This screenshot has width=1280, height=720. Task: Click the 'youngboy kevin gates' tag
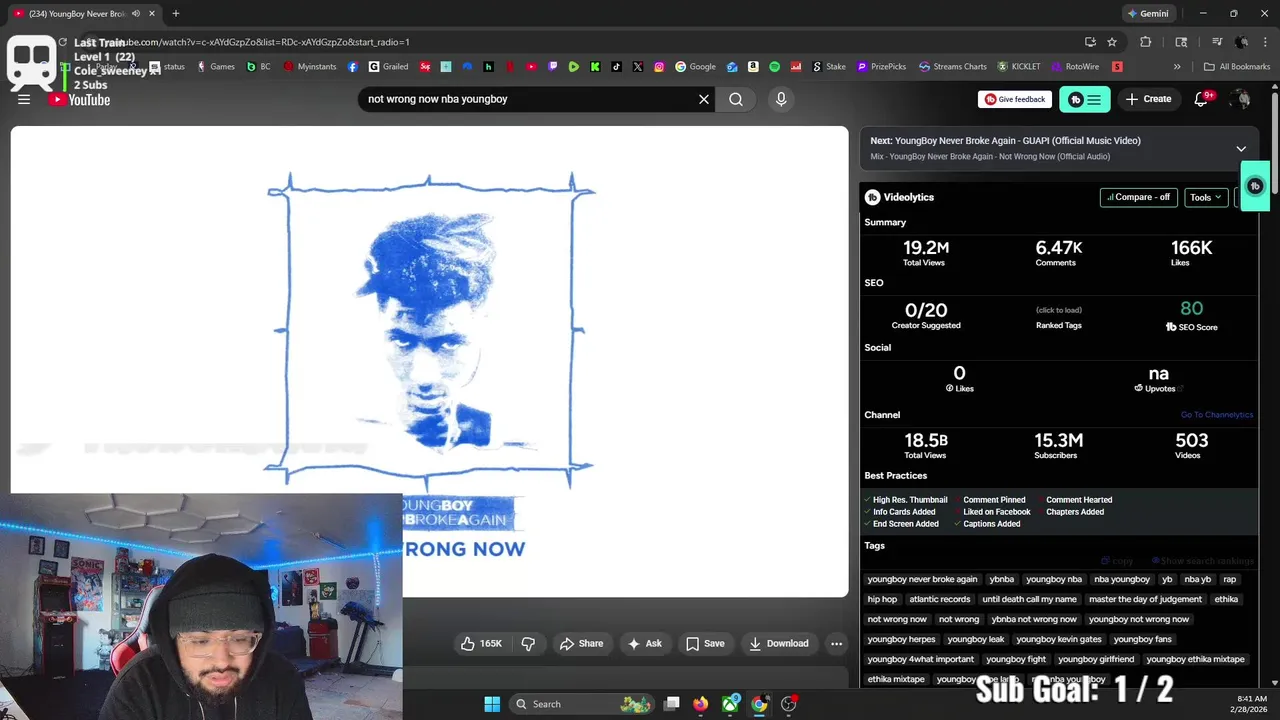point(1058,639)
